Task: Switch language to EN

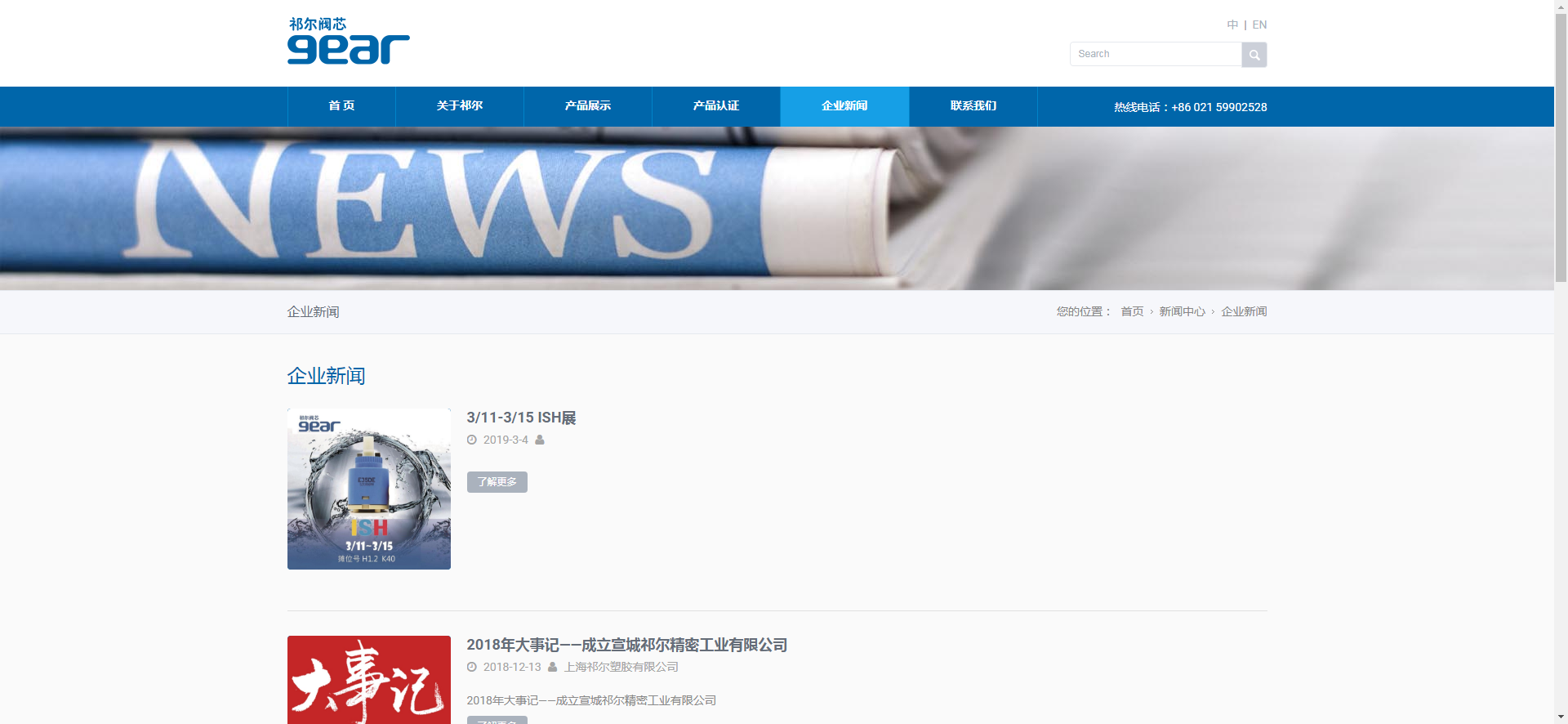Action: pyautogui.click(x=1259, y=25)
